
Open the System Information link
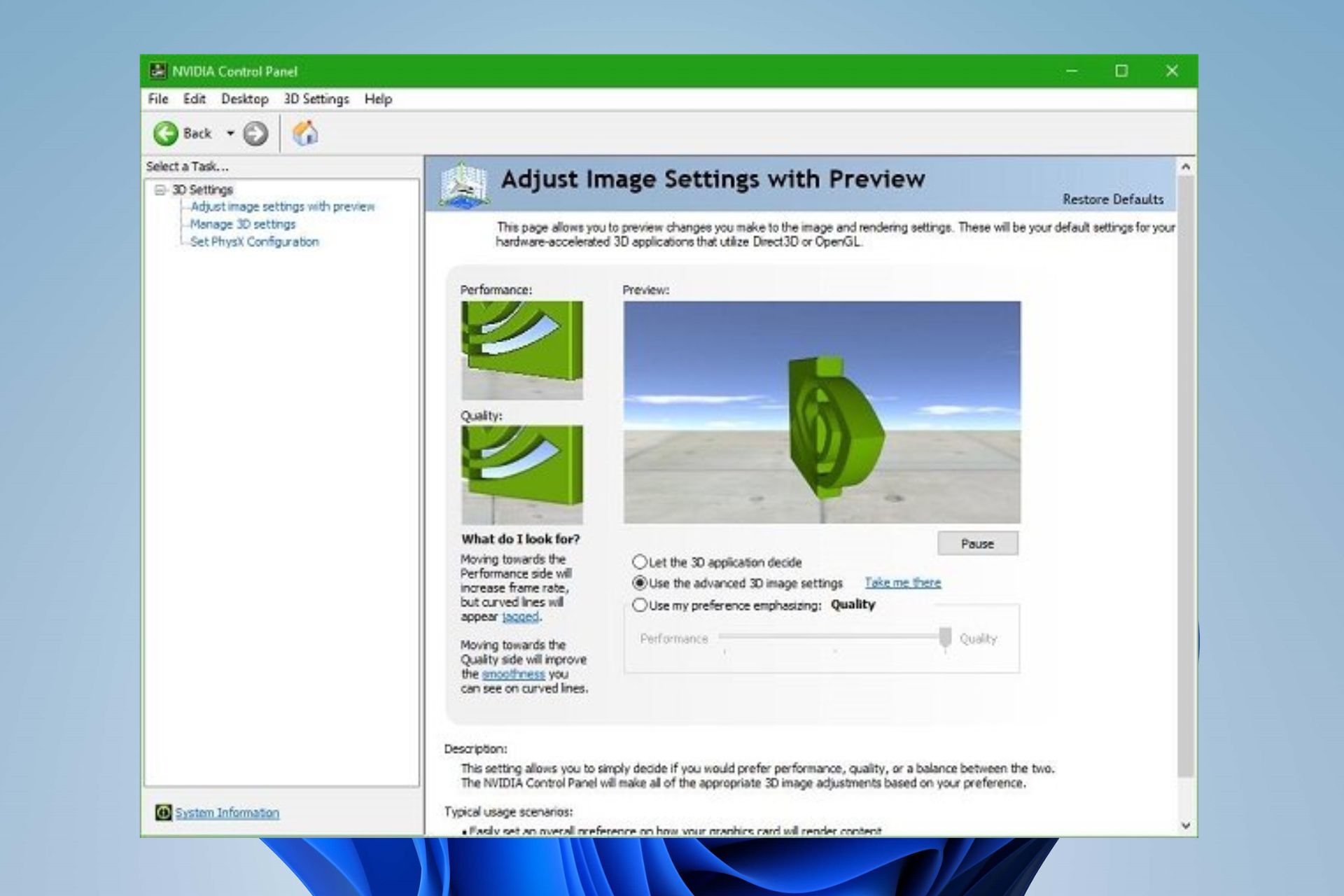coord(227,812)
